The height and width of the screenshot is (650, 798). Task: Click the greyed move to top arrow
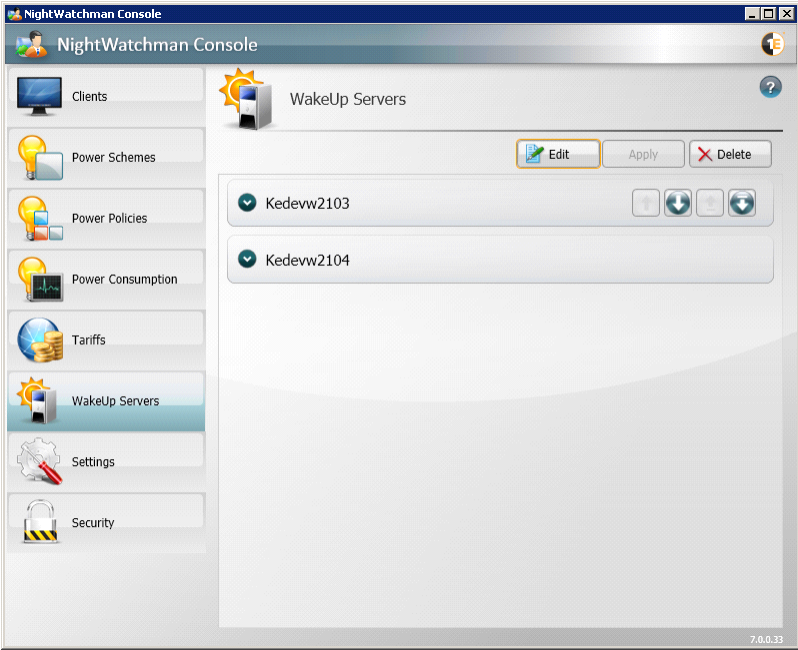click(710, 204)
